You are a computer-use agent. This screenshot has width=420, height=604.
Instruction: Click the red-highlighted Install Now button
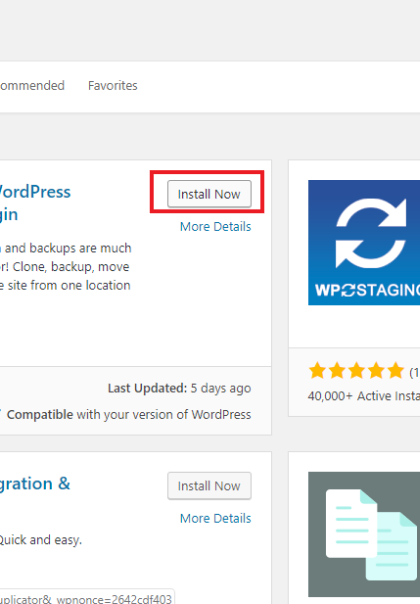209,194
